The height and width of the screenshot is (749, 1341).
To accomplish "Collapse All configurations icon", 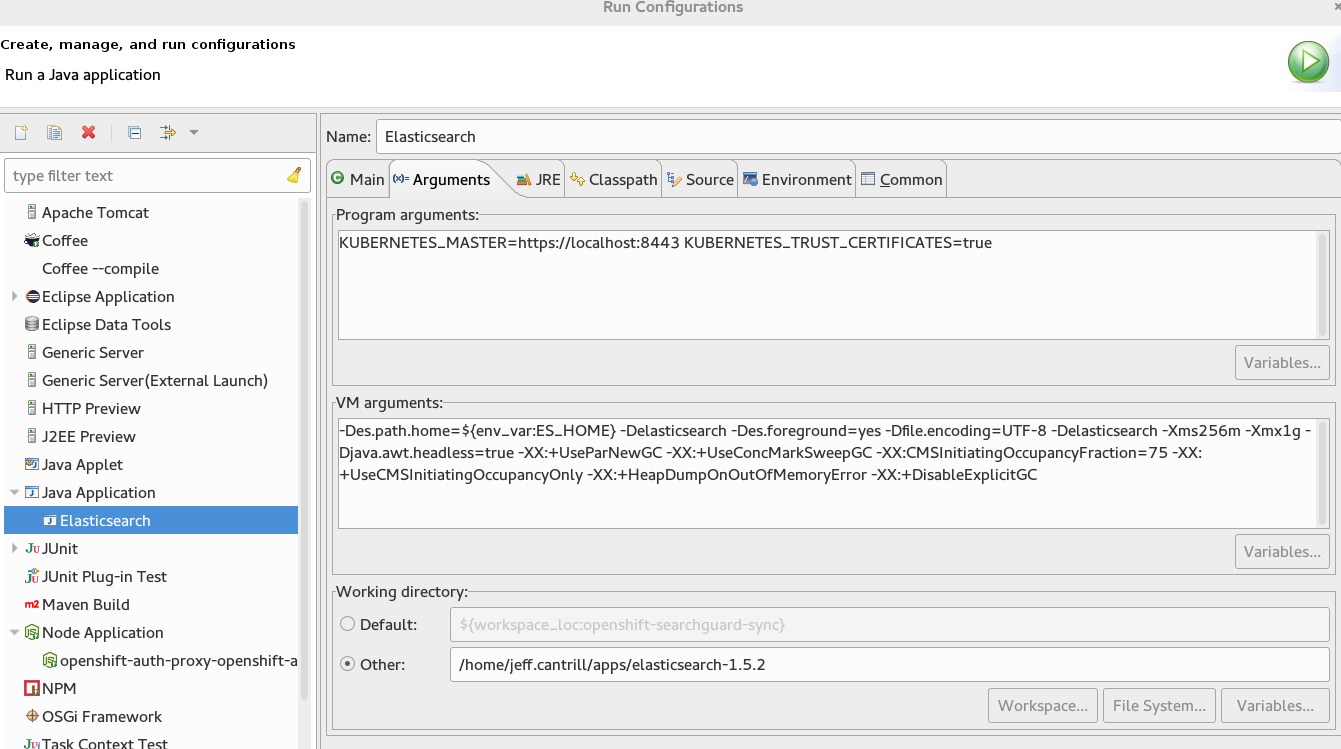I will (134, 132).
